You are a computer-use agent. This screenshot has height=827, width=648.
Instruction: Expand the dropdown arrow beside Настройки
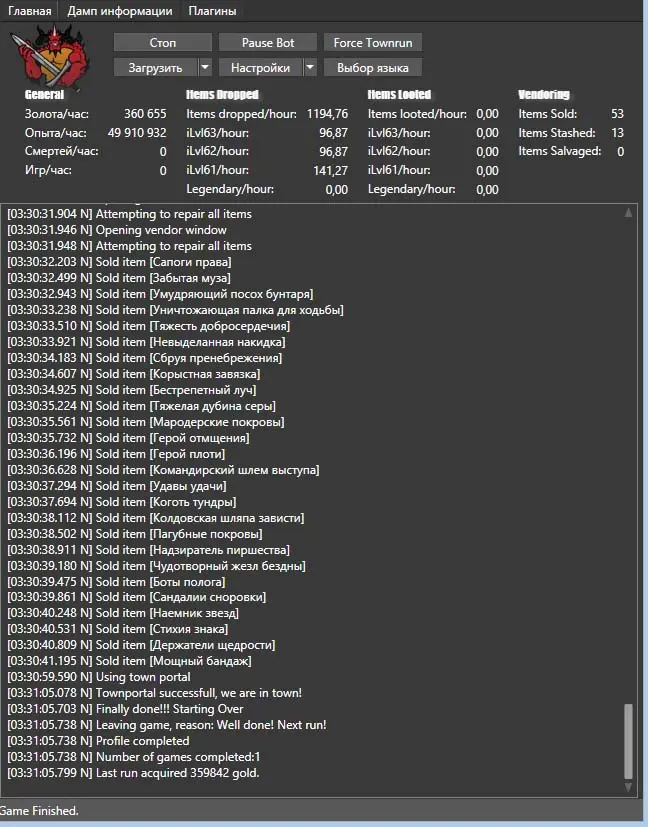(x=310, y=68)
